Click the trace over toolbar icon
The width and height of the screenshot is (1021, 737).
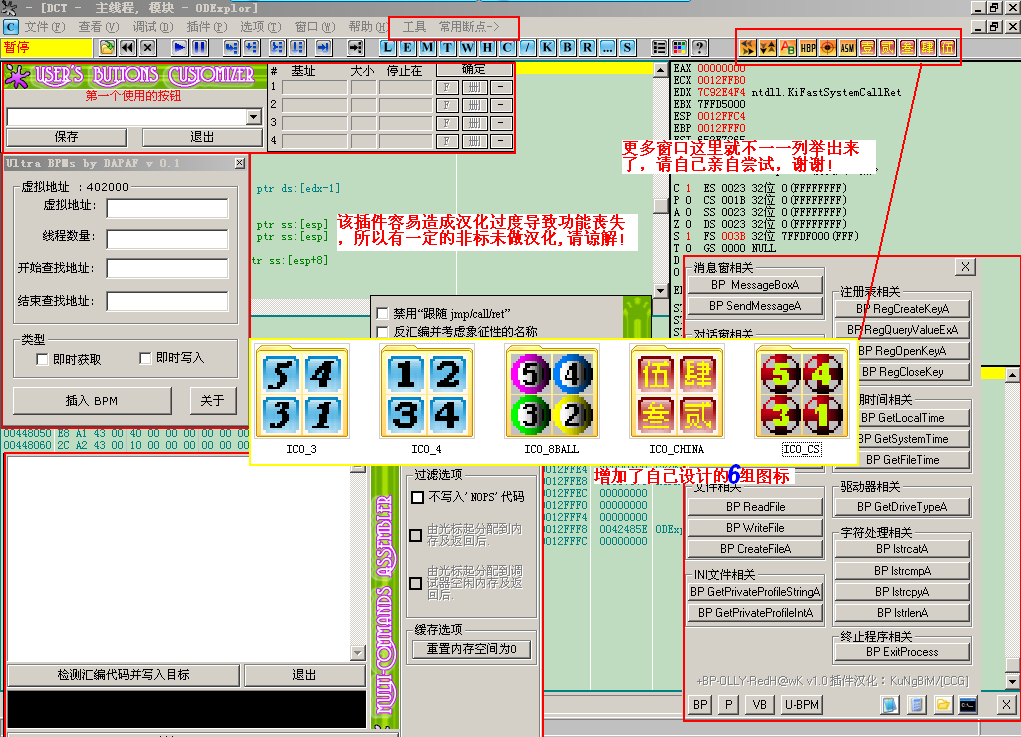point(298,48)
